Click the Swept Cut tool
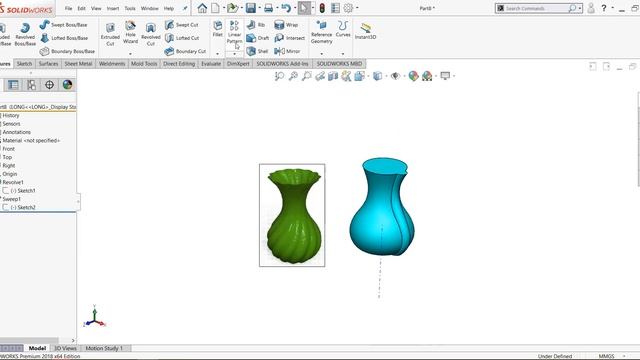The height and width of the screenshot is (360, 640). [182, 25]
